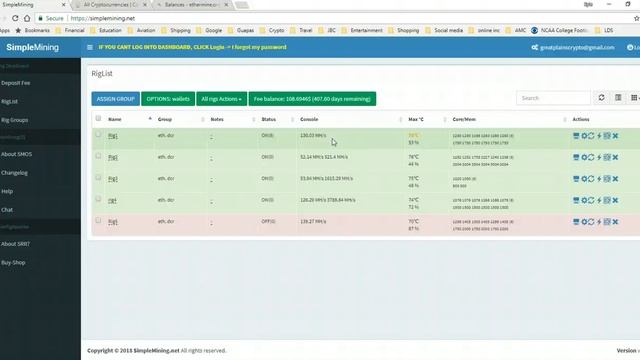Click the X delete icon for the 126.29 MH/s rig

(x=615, y=200)
